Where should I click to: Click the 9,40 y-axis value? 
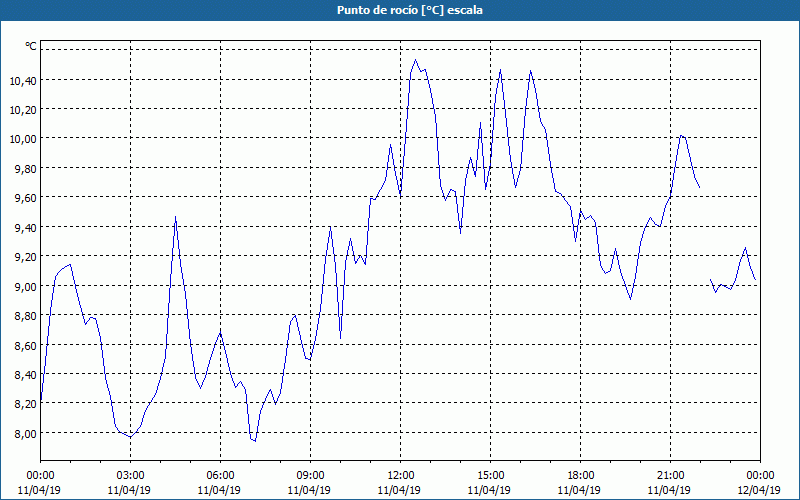(x=26, y=227)
